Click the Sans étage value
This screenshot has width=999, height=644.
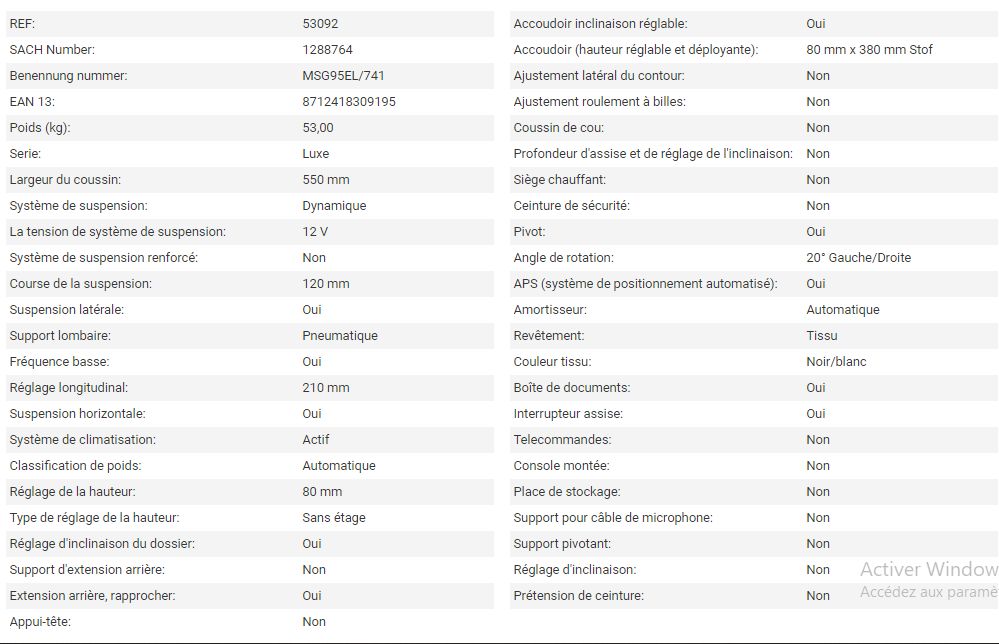pos(334,518)
